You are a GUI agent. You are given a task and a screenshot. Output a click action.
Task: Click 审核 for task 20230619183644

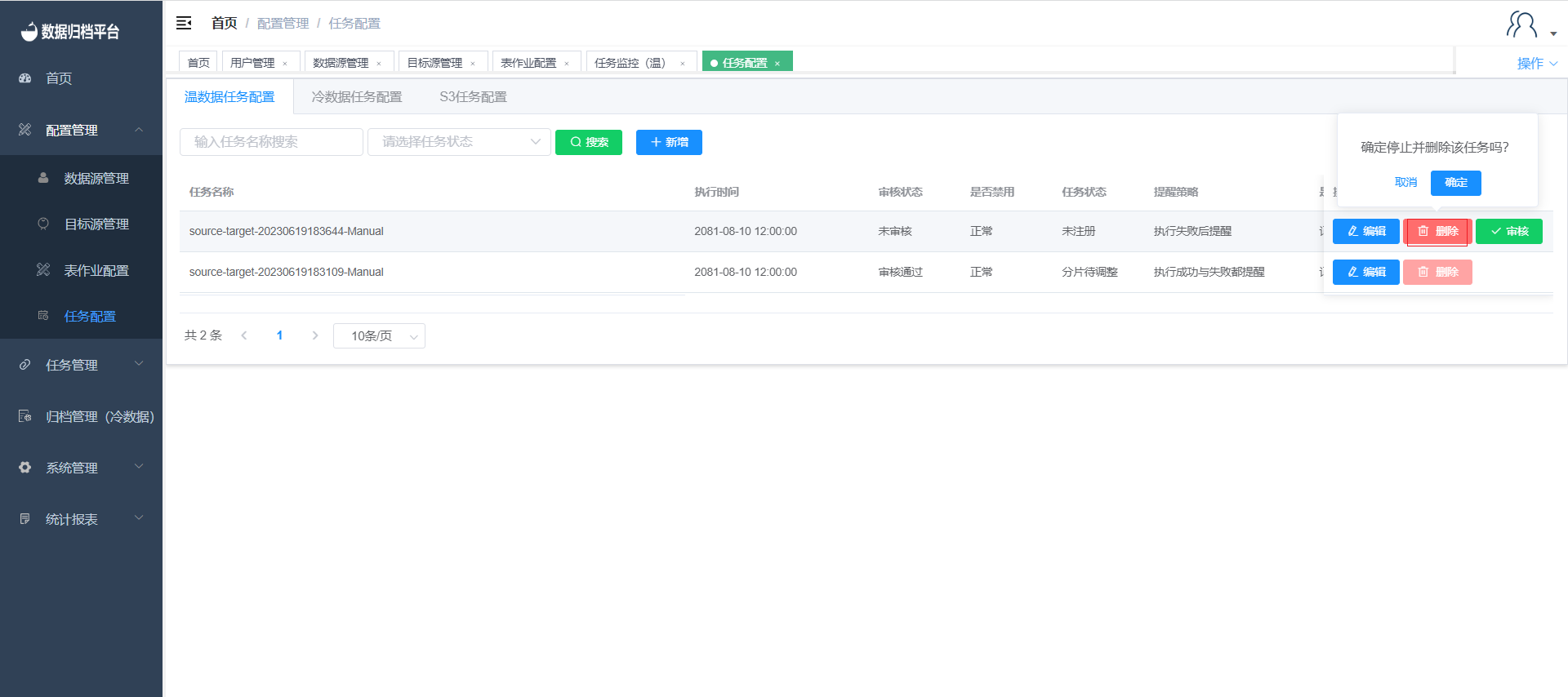coord(1509,232)
